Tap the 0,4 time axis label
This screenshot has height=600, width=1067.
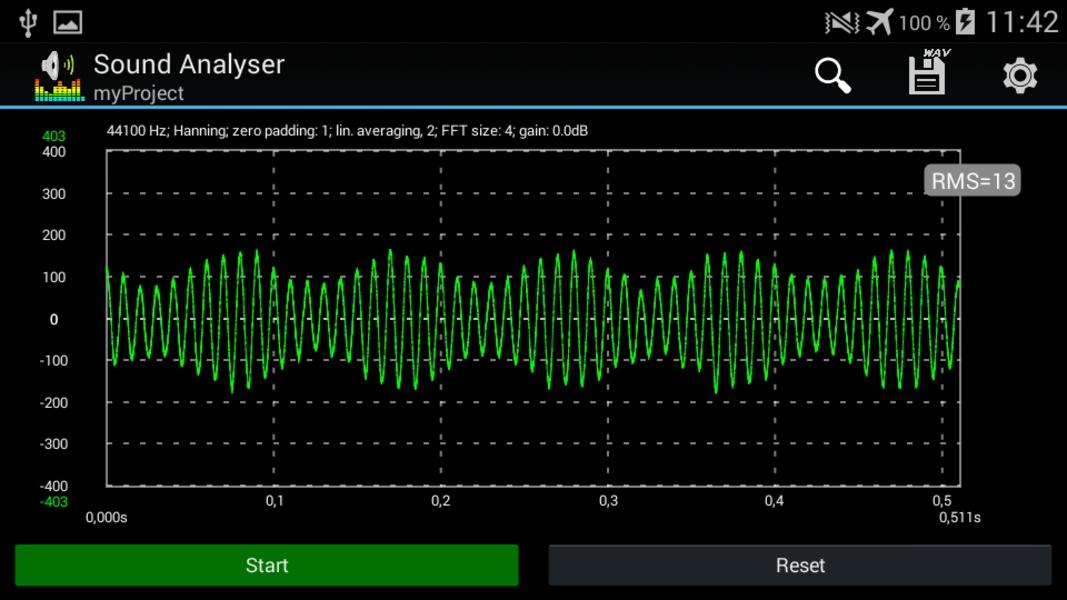click(774, 501)
